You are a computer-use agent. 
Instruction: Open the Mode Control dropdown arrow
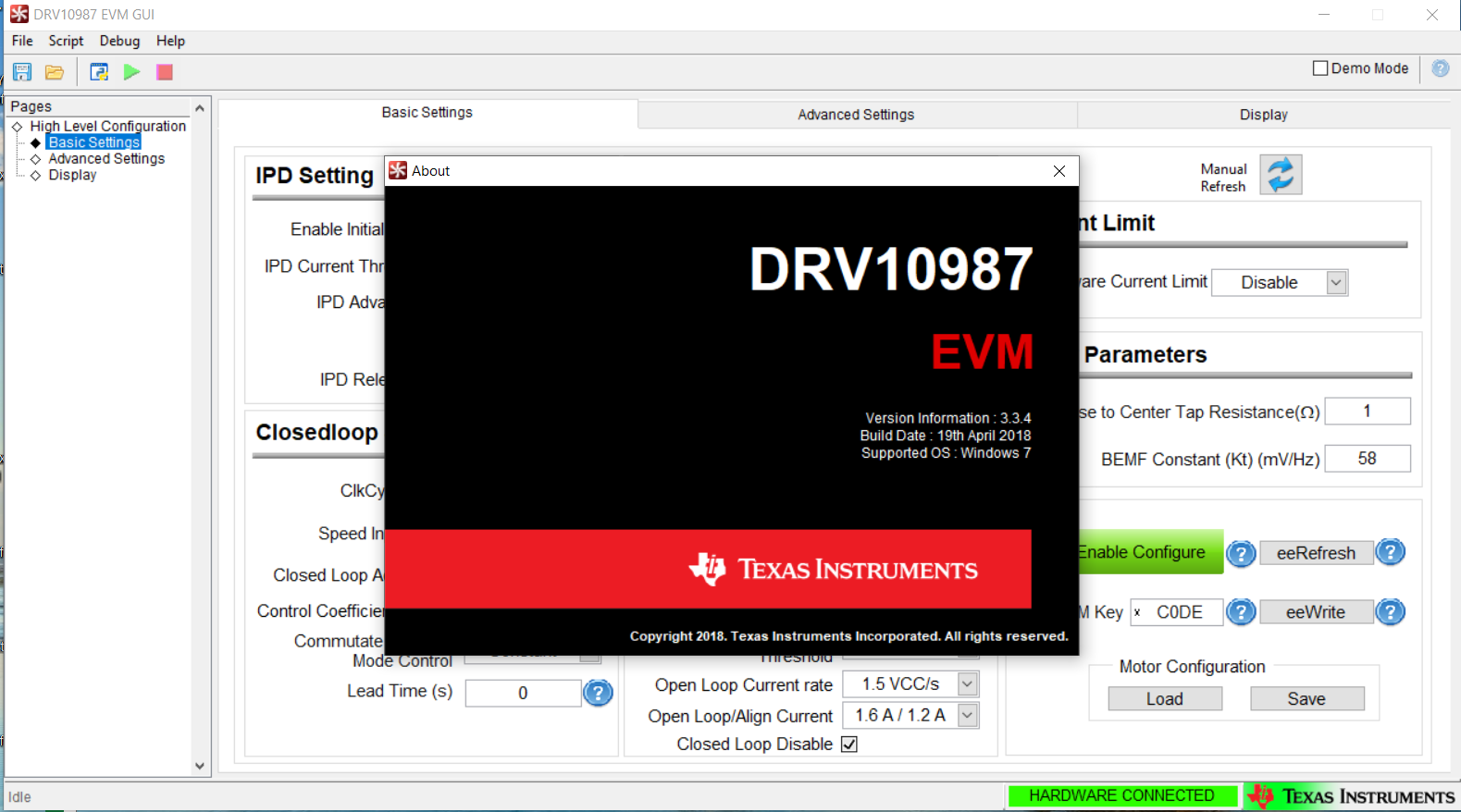(x=589, y=658)
